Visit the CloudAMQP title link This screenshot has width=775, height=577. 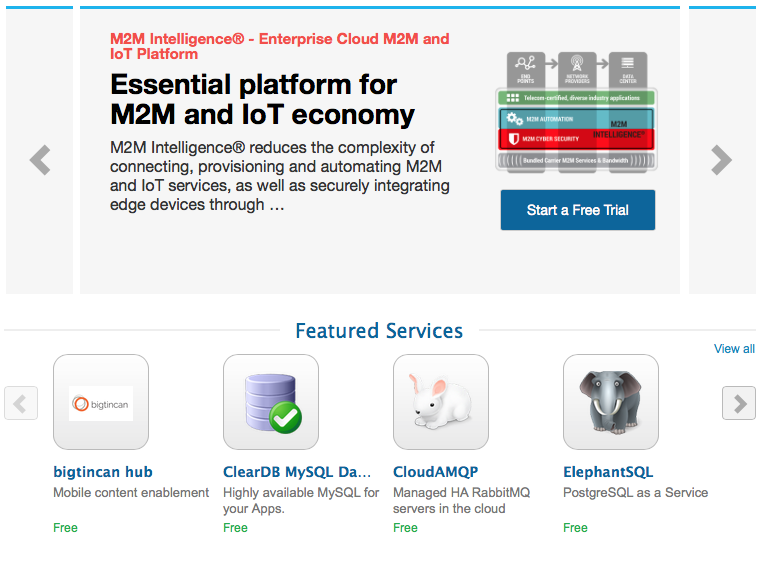[x=436, y=472]
